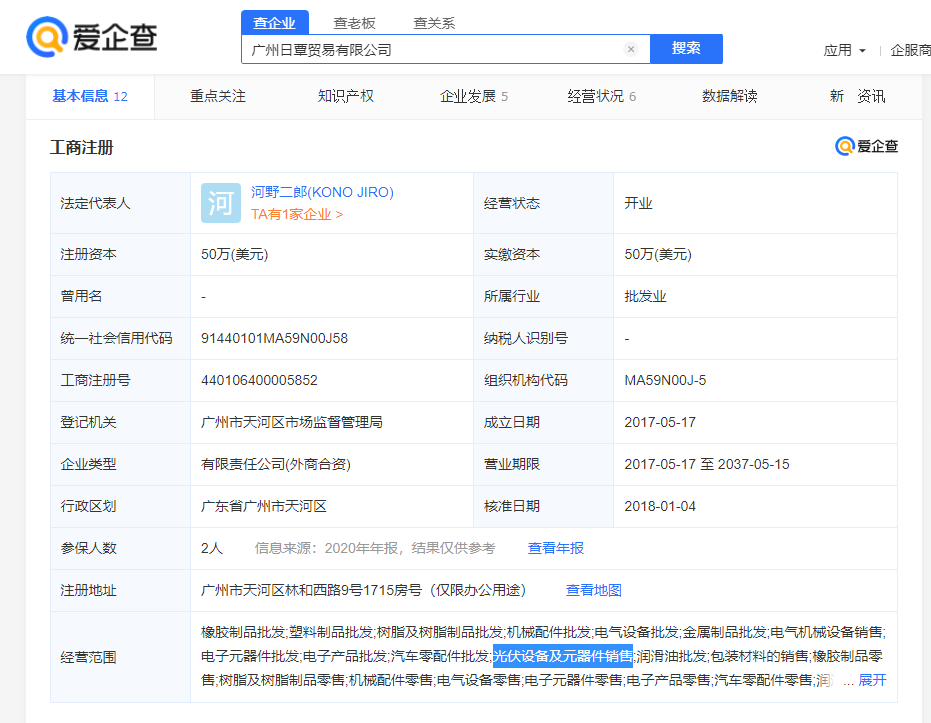Click business term 2017-05-17 至 2037-05-15
This screenshot has height=723, width=931.
(x=707, y=465)
